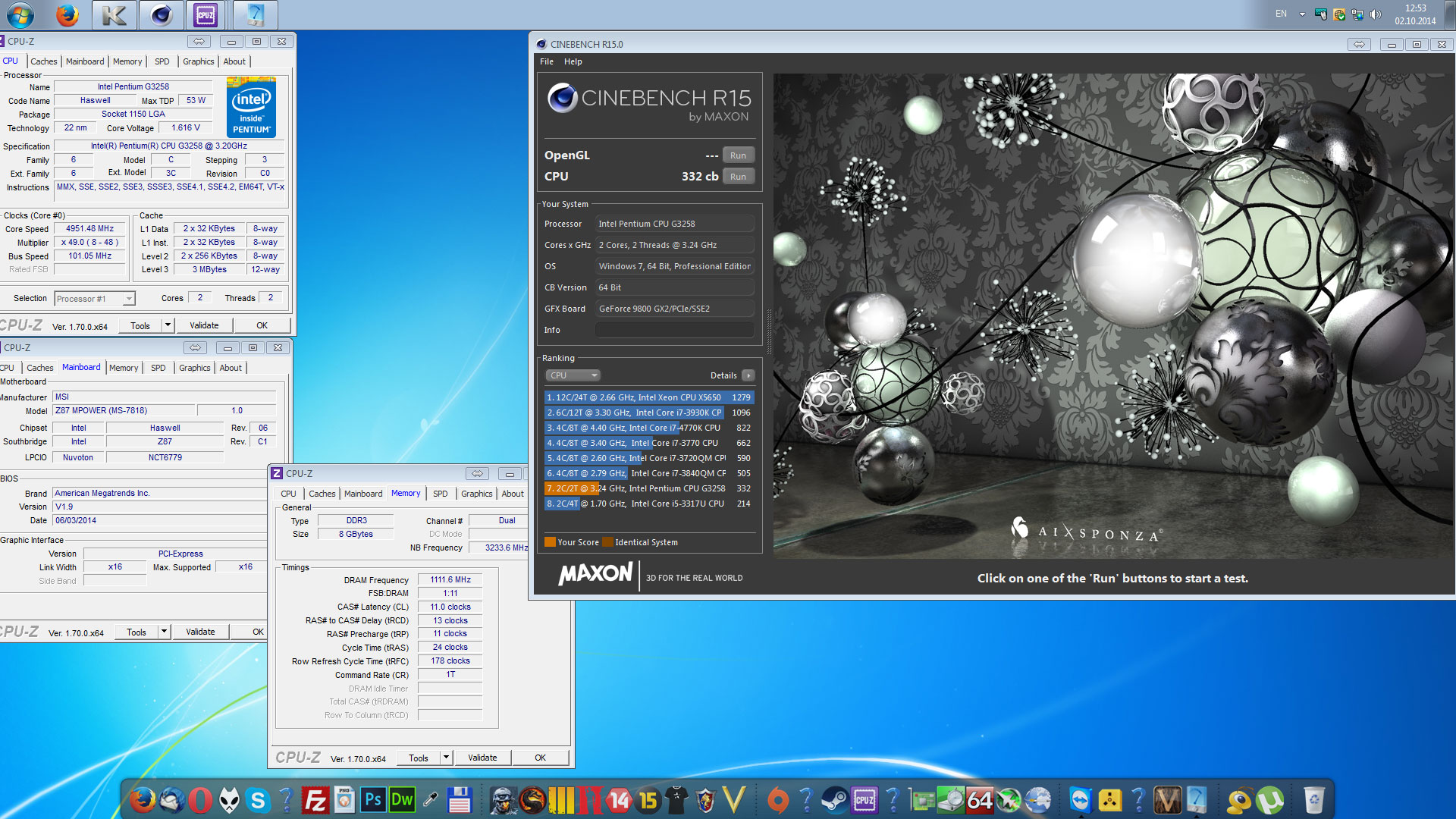Viewport: 1456px width, 819px height.
Task: Open the KMPlayer taskbar button
Action: 115,14
